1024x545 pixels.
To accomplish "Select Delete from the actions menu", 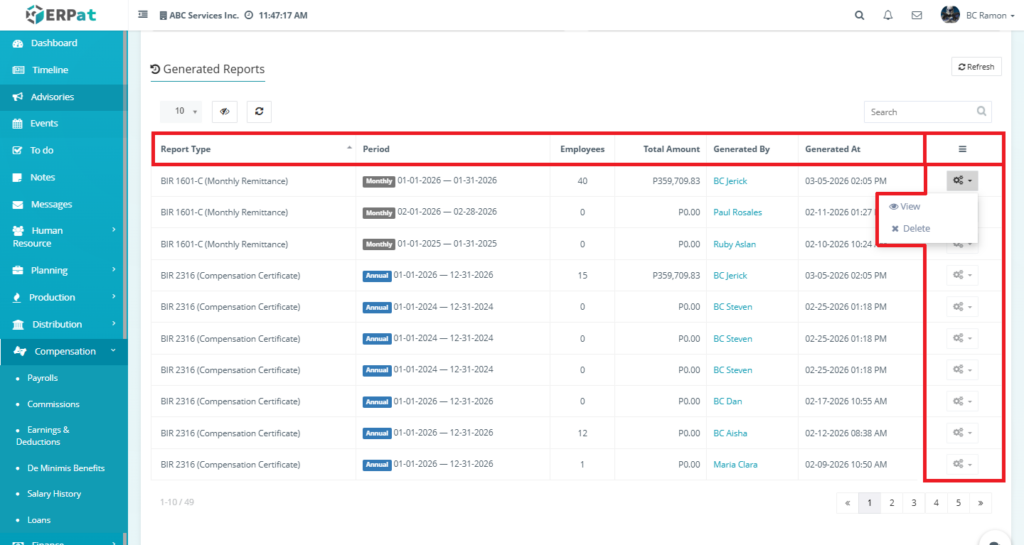I will pos(915,228).
